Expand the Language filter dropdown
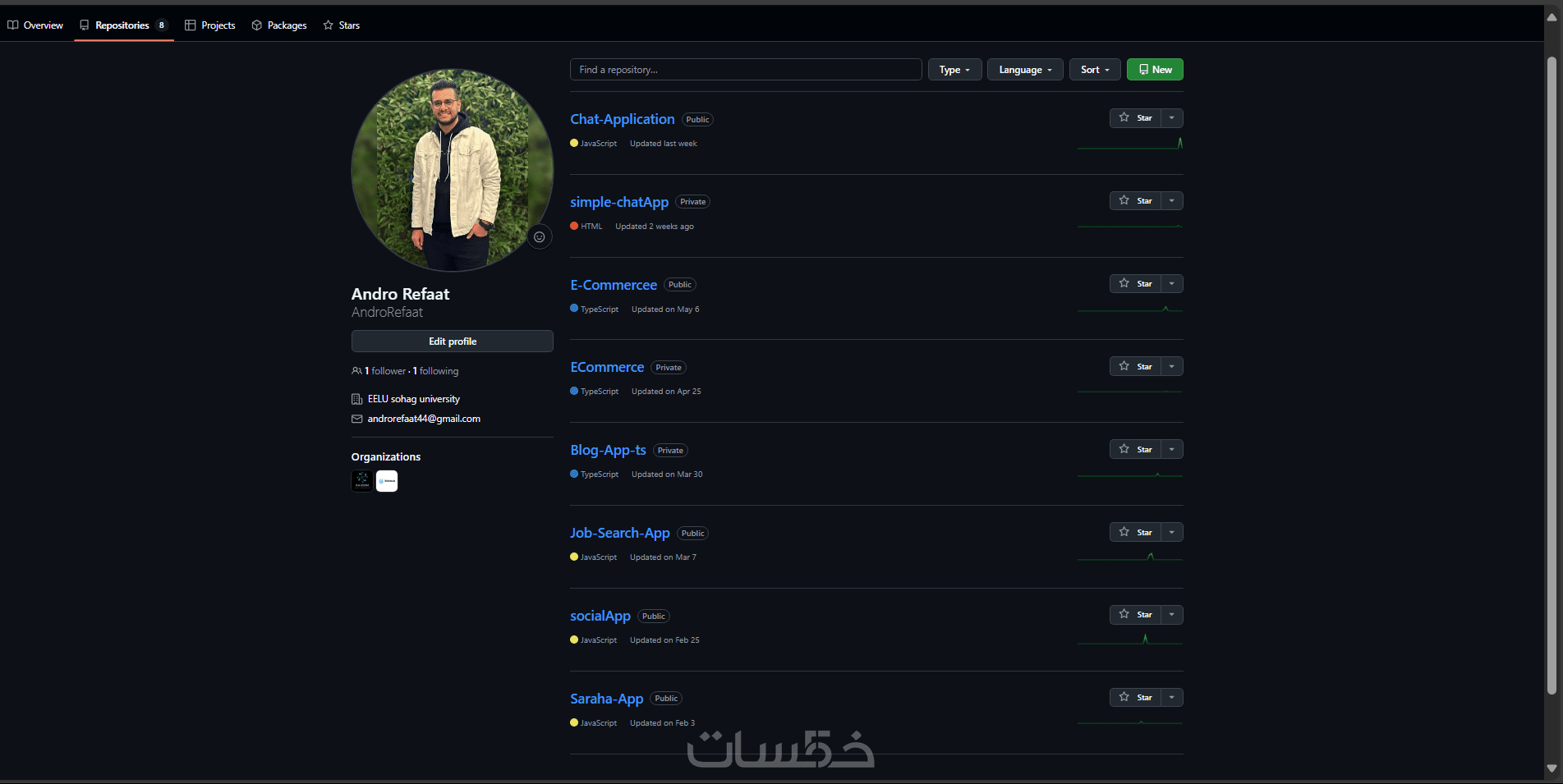 (x=1025, y=70)
